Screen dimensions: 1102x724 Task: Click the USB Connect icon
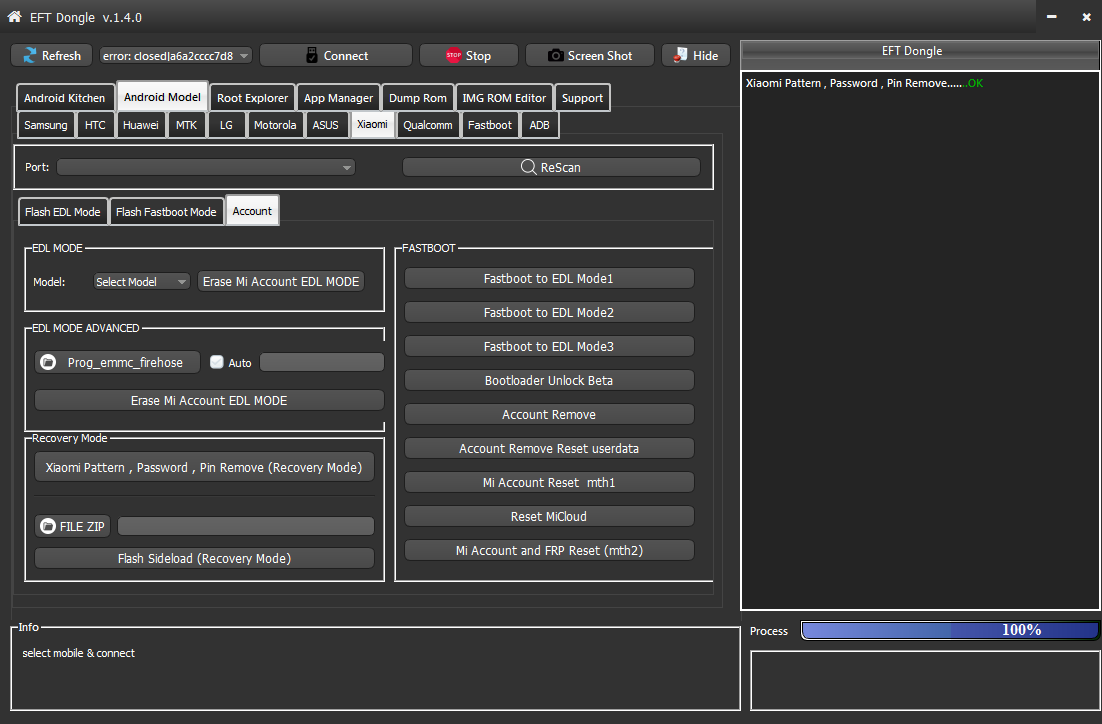tap(312, 56)
